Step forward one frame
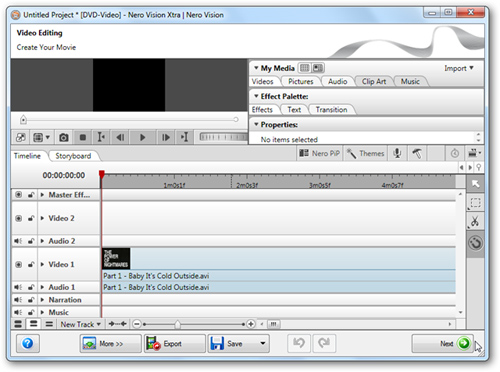 coord(166,137)
